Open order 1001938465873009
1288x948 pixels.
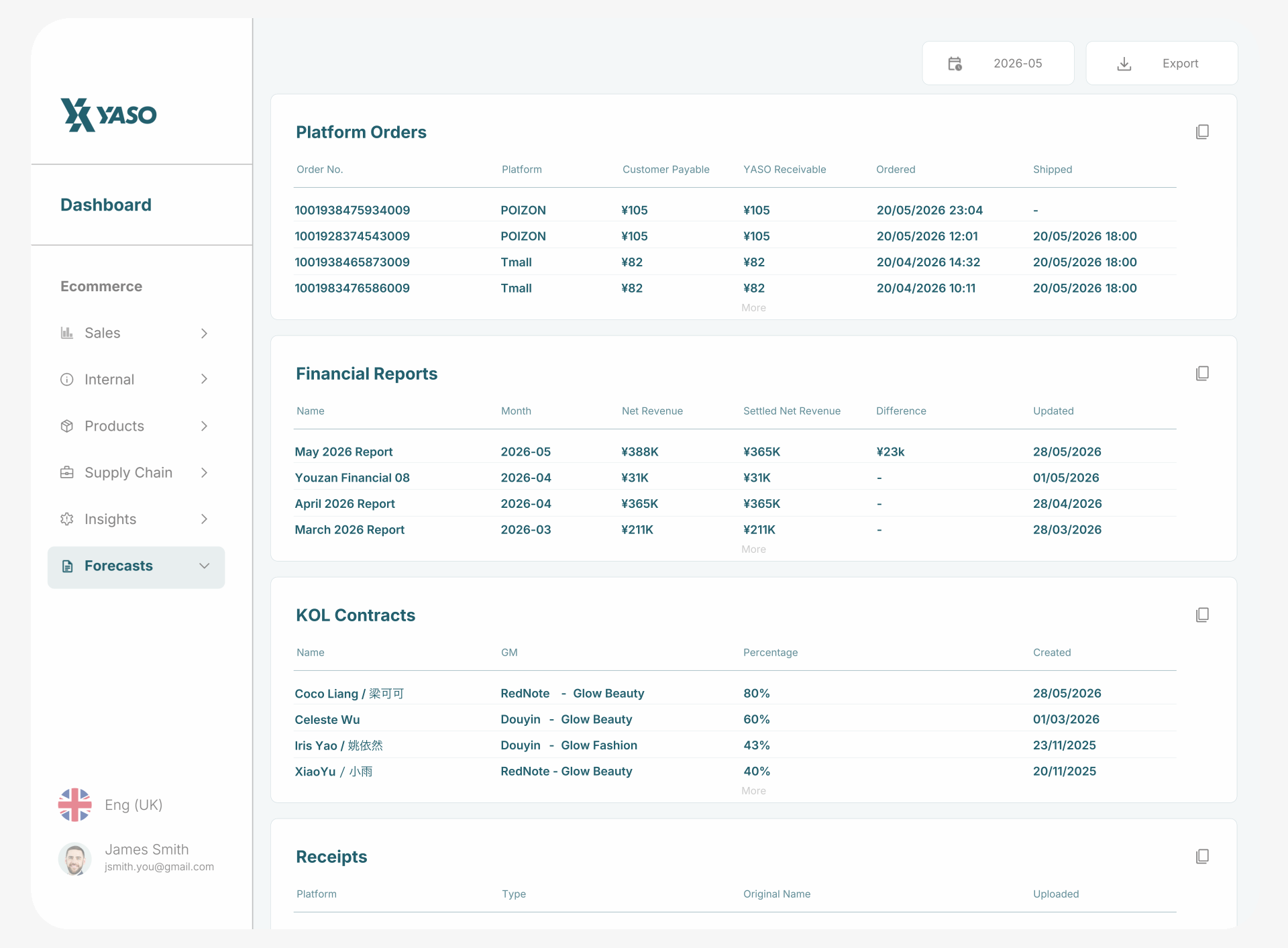pos(352,262)
